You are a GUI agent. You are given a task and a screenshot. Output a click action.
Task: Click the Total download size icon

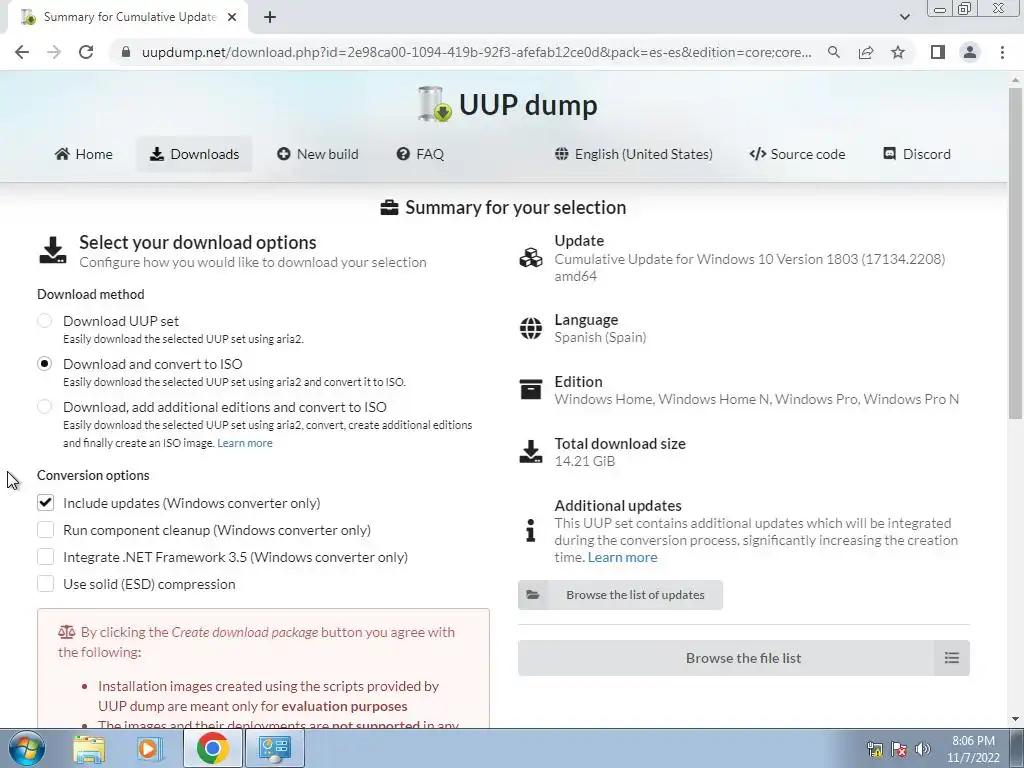click(x=531, y=452)
